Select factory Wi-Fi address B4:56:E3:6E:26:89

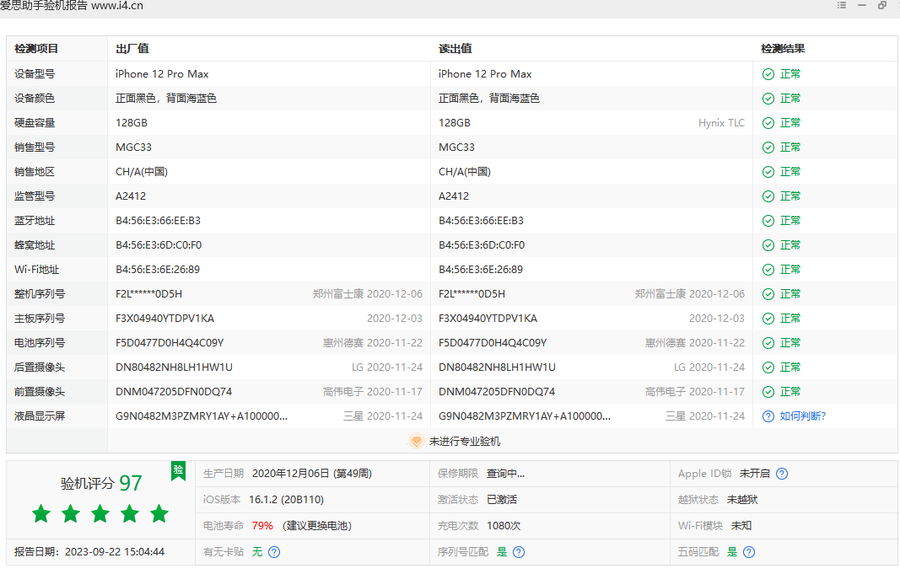[158, 270]
